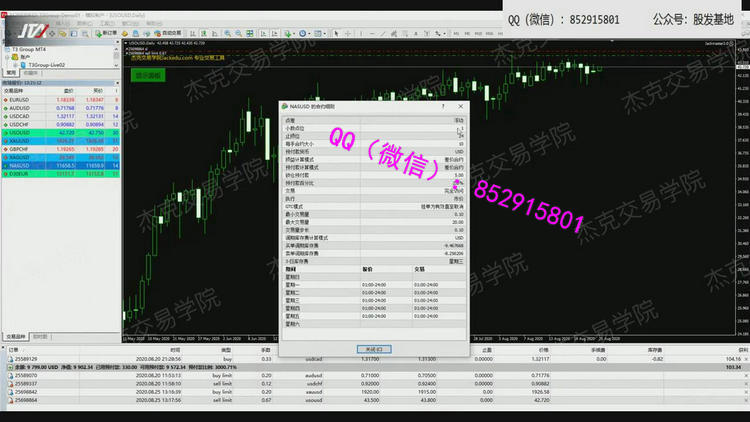Click the 关闭 button in contract dialog
The image size is (750, 422).
click(371, 348)
